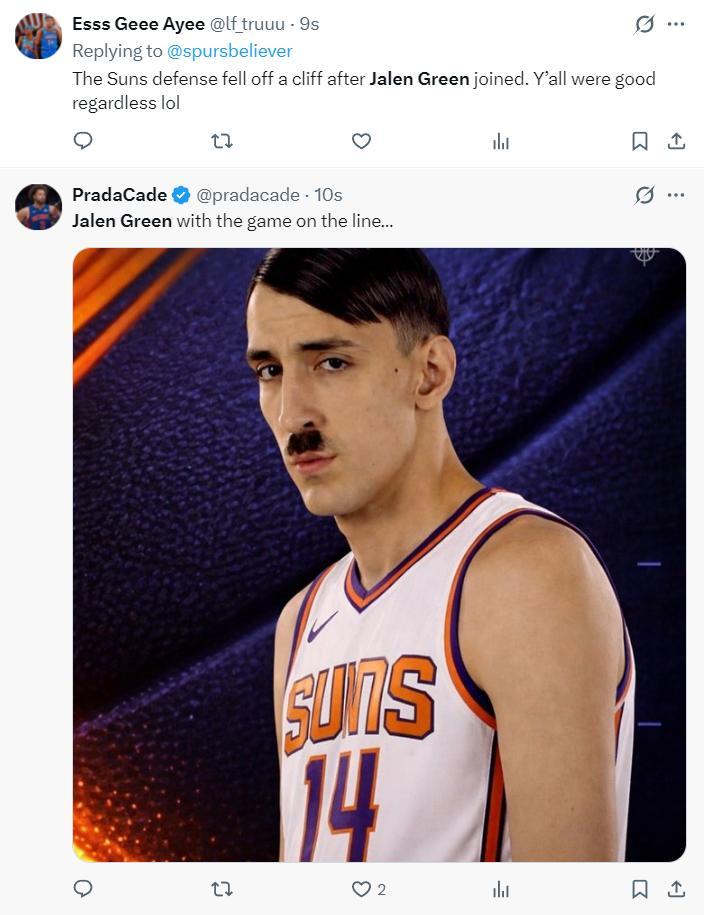The width and height of the screenshot is (704, 915).
Task: Open Esss Geee Ayee profile name
Action: click(x=138, y=24)
